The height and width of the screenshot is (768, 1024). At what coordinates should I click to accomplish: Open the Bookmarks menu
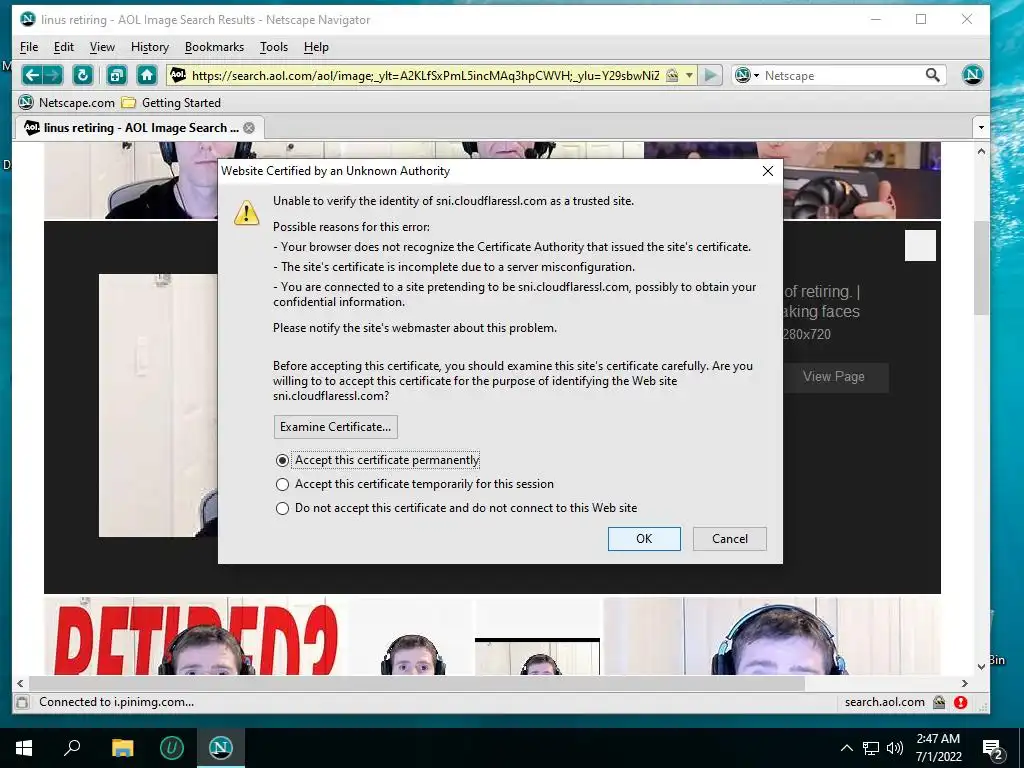(x=214, y=47)
